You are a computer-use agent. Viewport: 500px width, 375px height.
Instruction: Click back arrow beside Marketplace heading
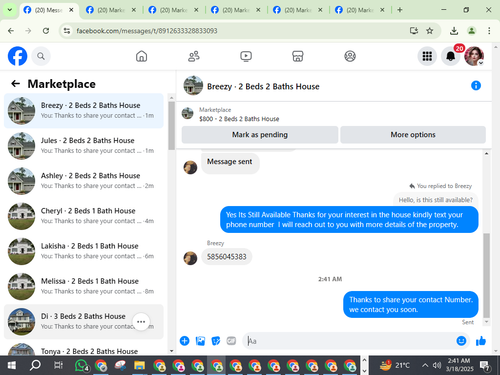[16, 83]
